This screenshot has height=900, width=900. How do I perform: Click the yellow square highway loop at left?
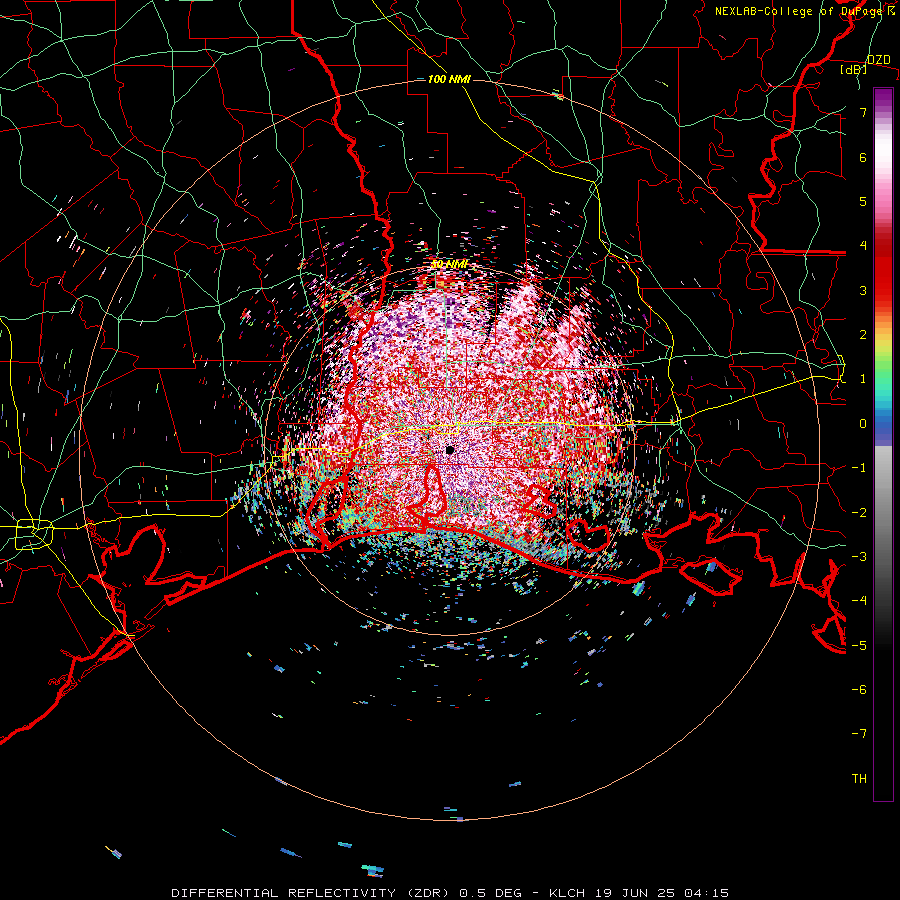coord(34,534)
